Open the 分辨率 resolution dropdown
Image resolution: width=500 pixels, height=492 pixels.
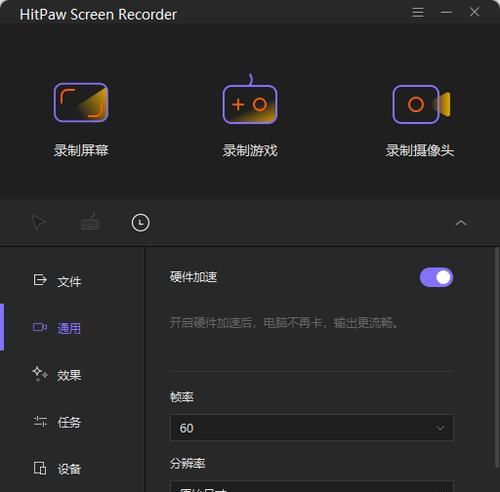click(312, 486)
